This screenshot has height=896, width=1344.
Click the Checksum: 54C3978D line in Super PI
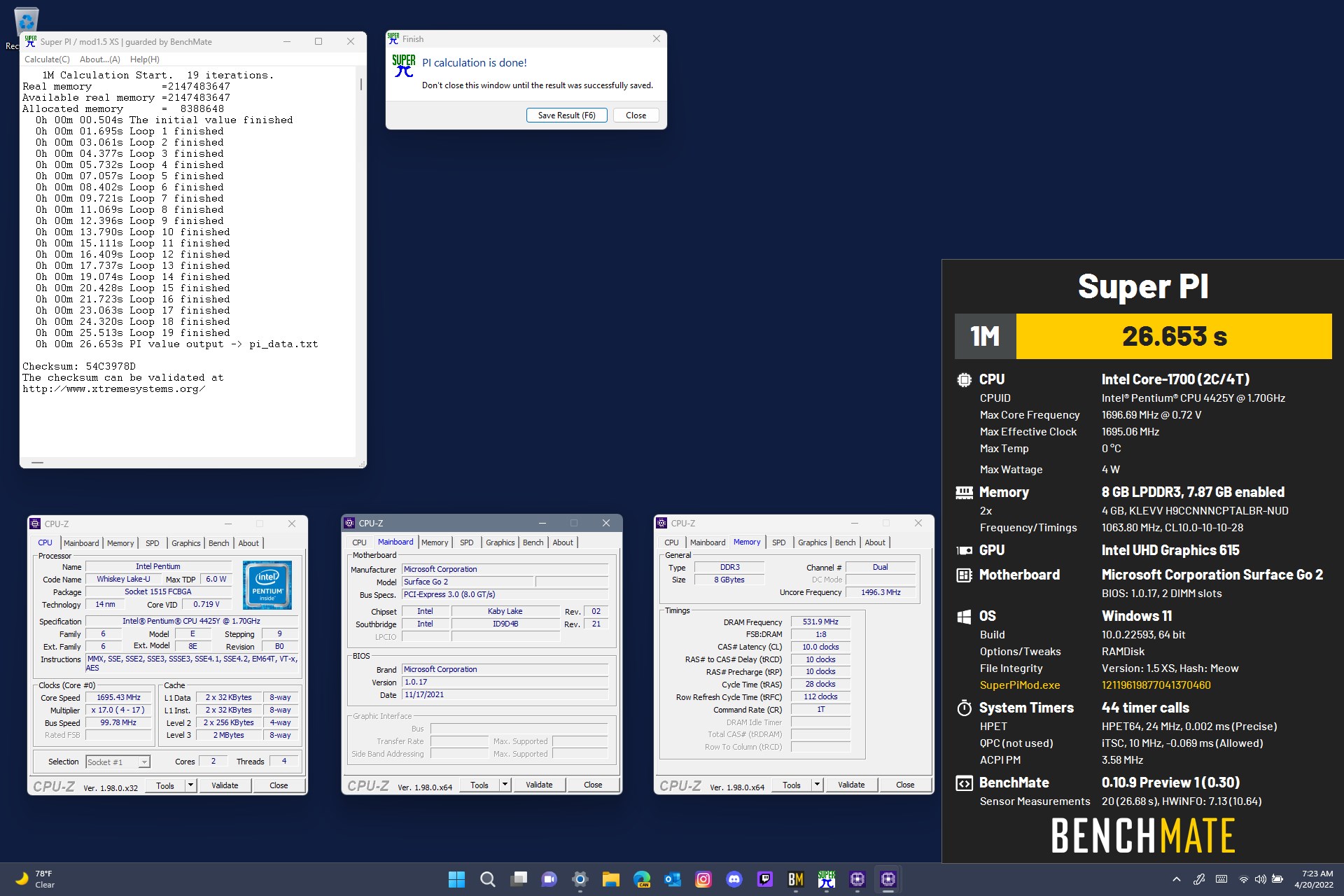[x=79, y=366]
